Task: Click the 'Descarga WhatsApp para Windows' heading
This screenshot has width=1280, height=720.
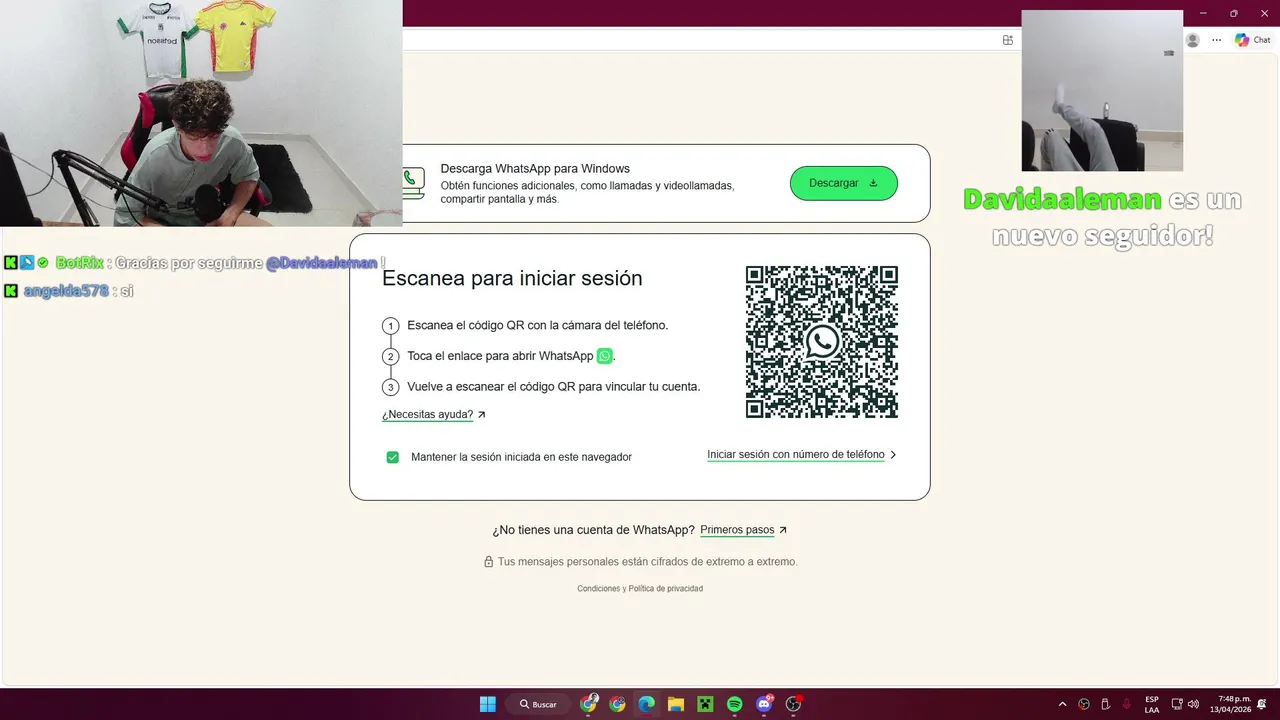Action: pyautogui.click(x=535, y=169)
